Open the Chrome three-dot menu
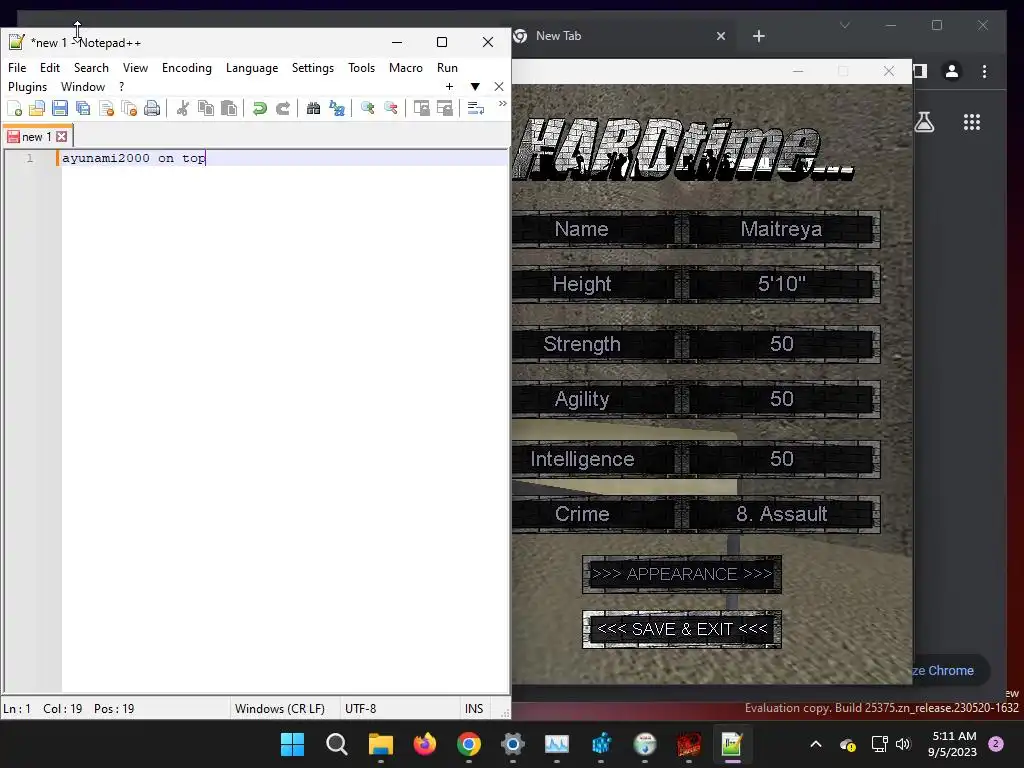1024x768 pixels. [x=984, y=71]
